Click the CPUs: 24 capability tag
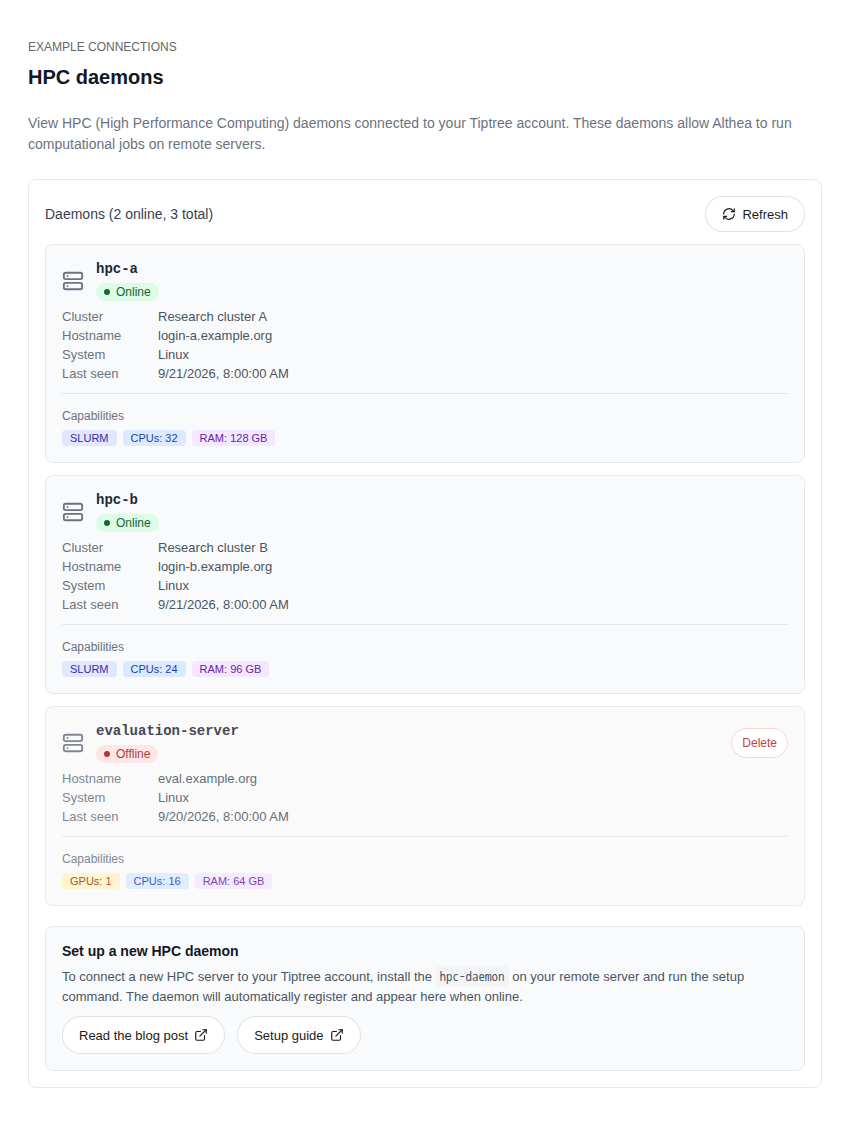This screenshot has width=850, height=1140. click(154, 670)
